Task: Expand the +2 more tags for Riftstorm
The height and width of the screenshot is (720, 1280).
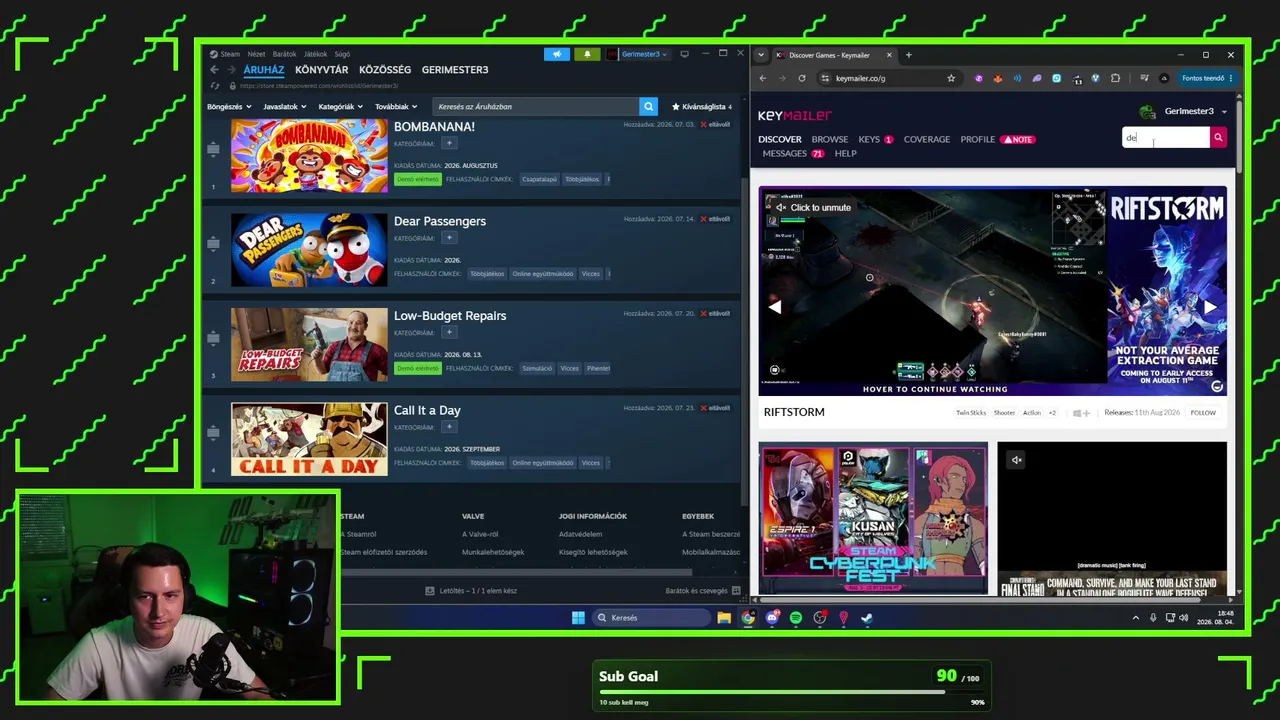Action: (x=1052, y=413)
